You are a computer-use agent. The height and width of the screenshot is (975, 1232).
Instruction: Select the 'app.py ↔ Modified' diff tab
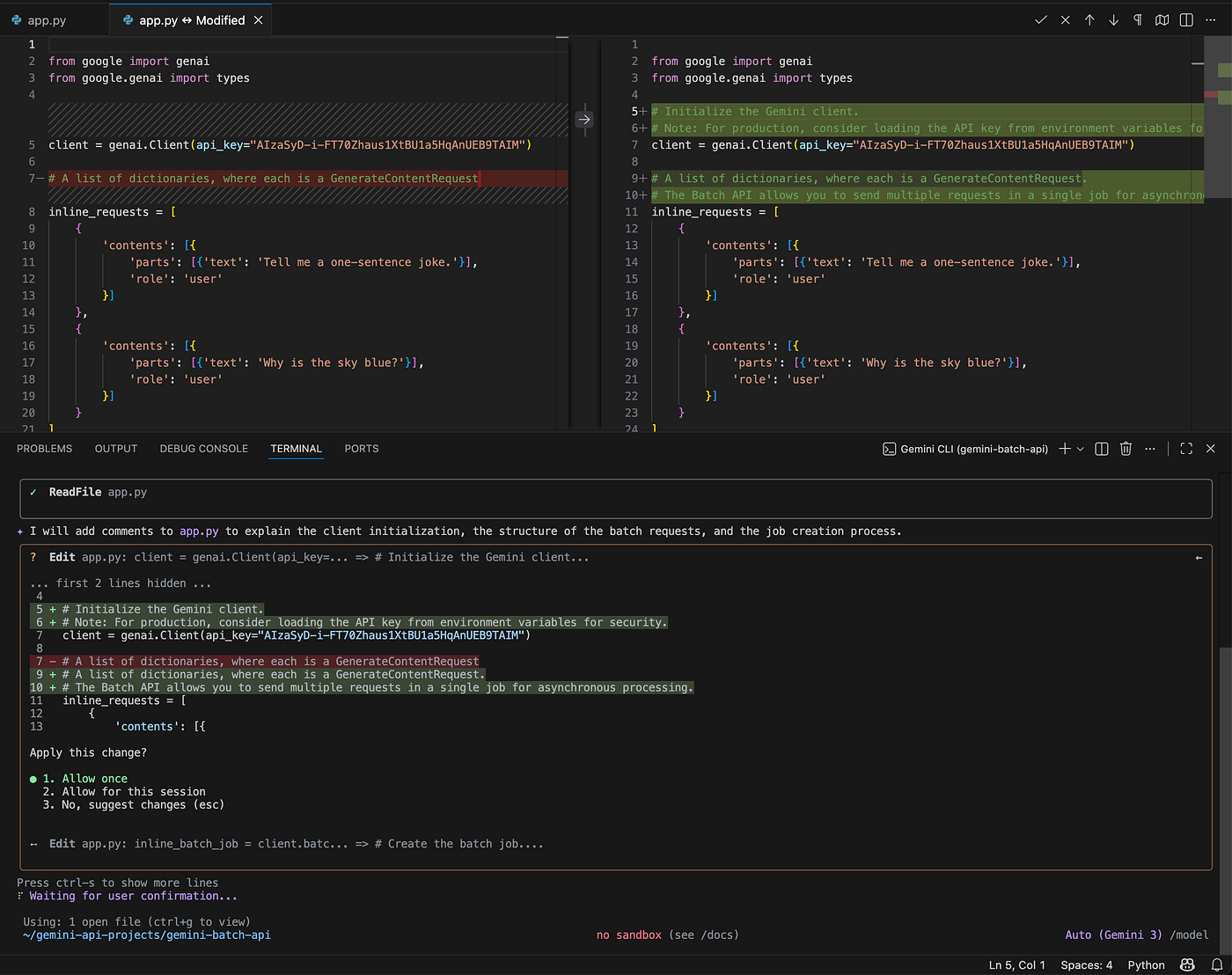coord(192,20)
